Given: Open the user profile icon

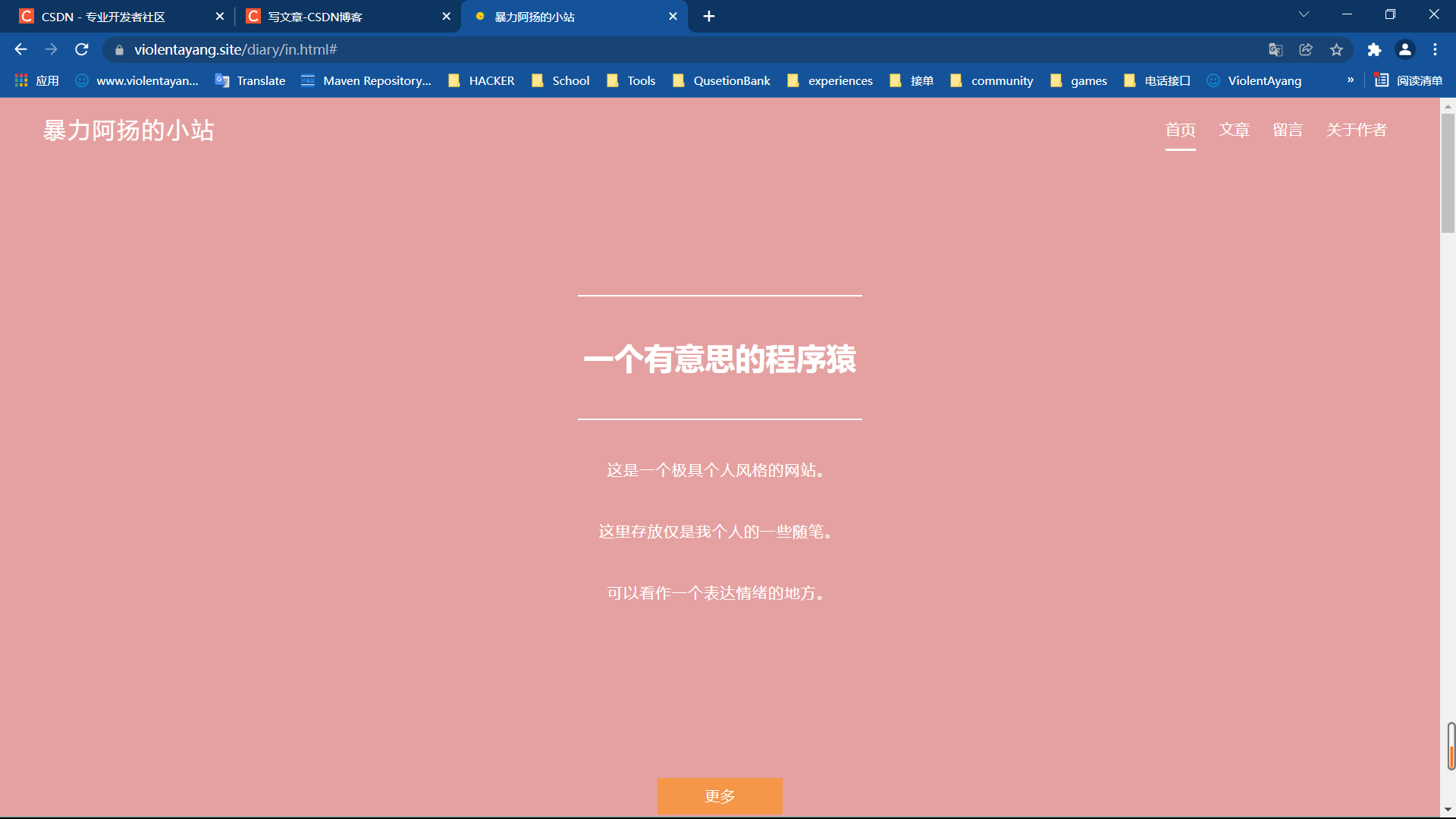Looking at the screenshot, I should tap(1404, 49).
